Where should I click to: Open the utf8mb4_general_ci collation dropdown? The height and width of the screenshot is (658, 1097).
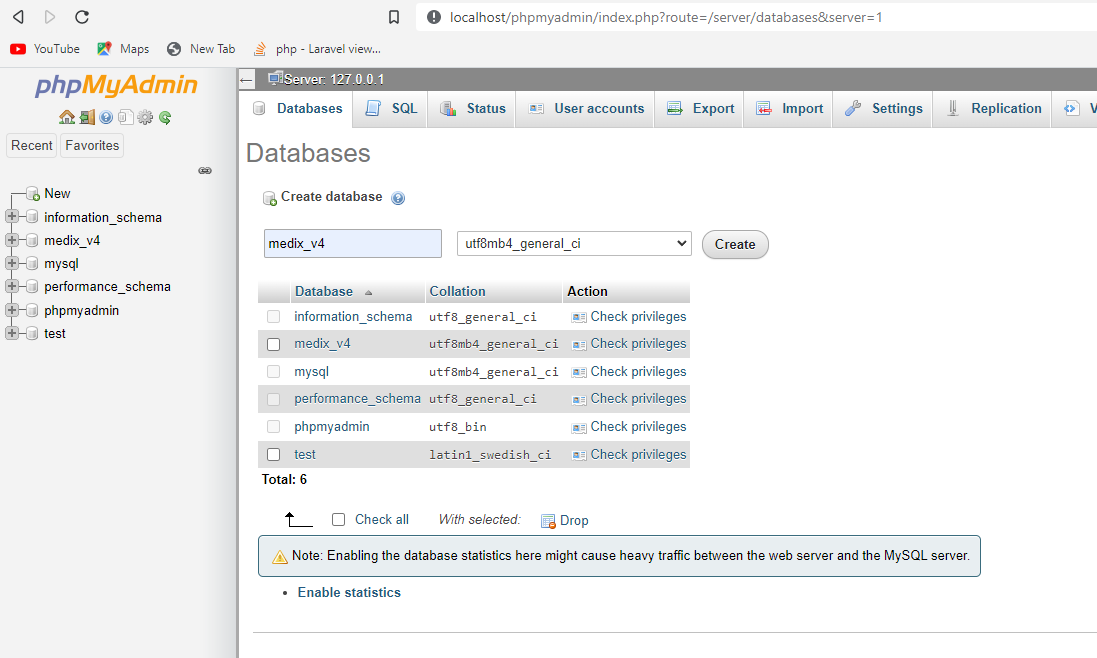[574, 244]
